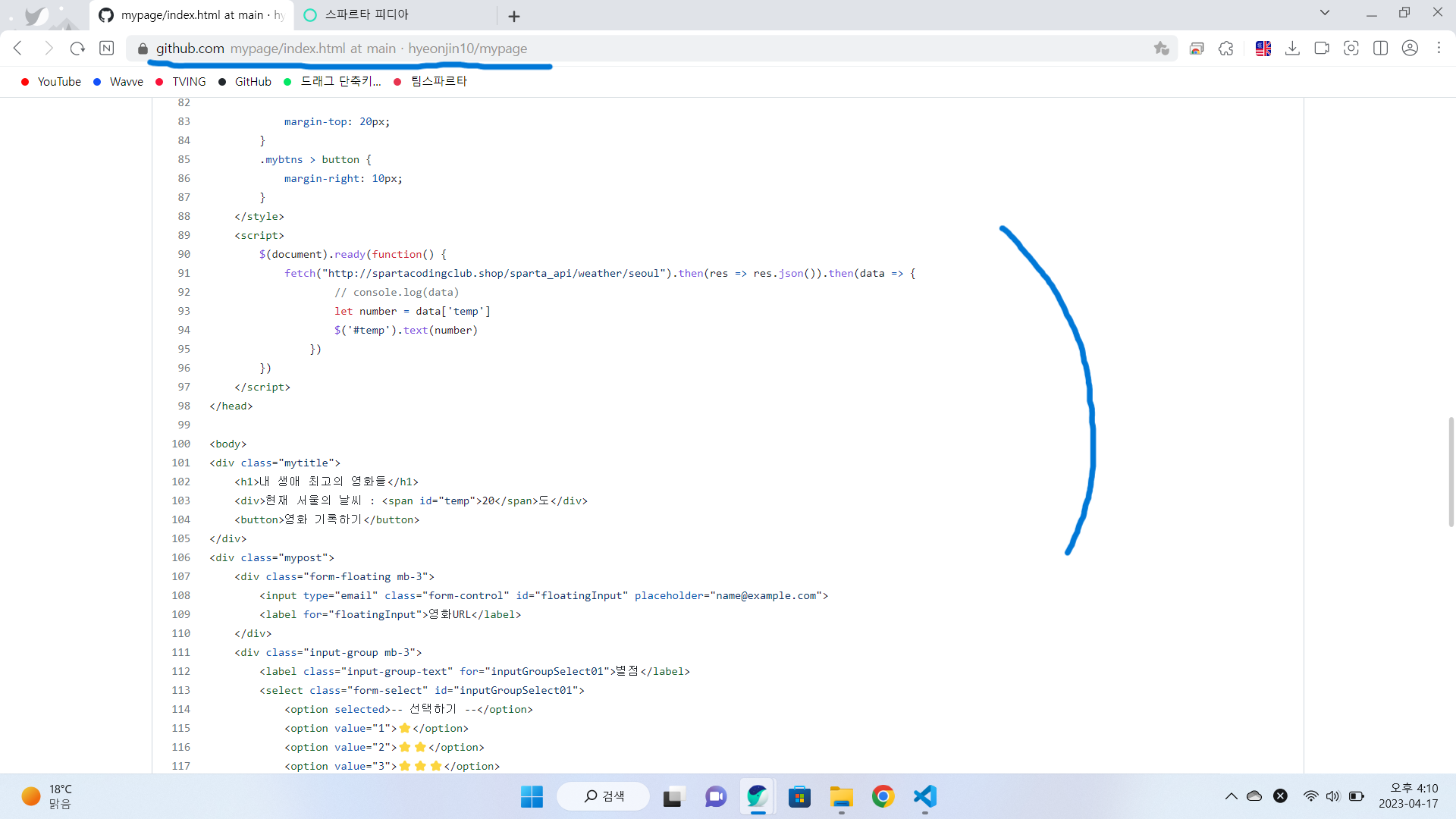Open the Wi-Fi network tray icon
This screenshot has width=1456, height=819.
click(1310, 796)
